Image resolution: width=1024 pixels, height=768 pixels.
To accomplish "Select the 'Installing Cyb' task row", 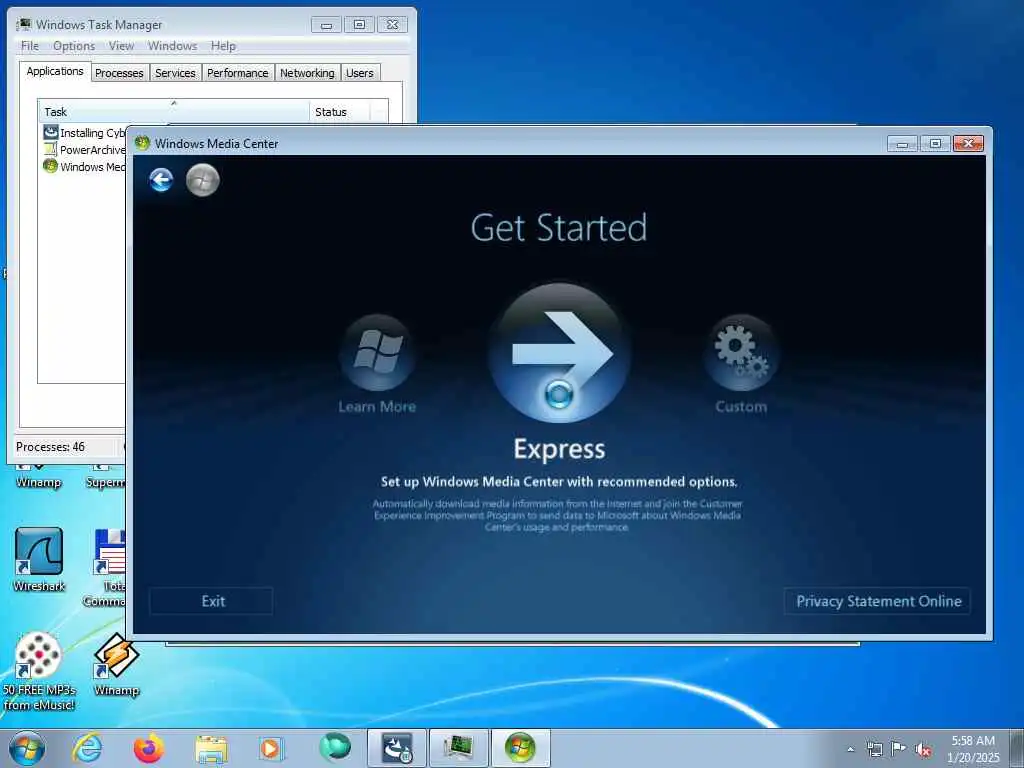I will pyautogui.click(x=84, y=133).
